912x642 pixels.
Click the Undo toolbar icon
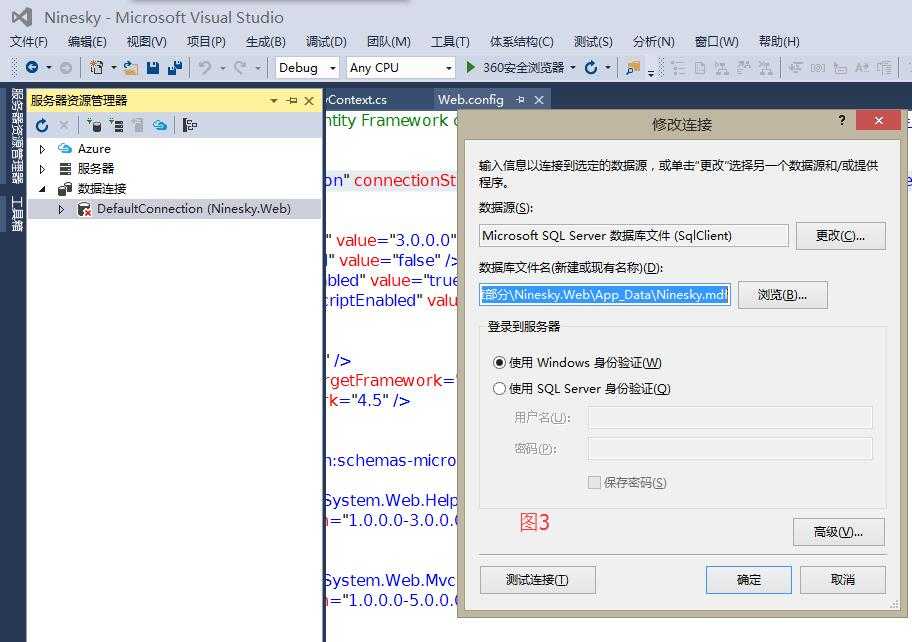tap(205, 68)
